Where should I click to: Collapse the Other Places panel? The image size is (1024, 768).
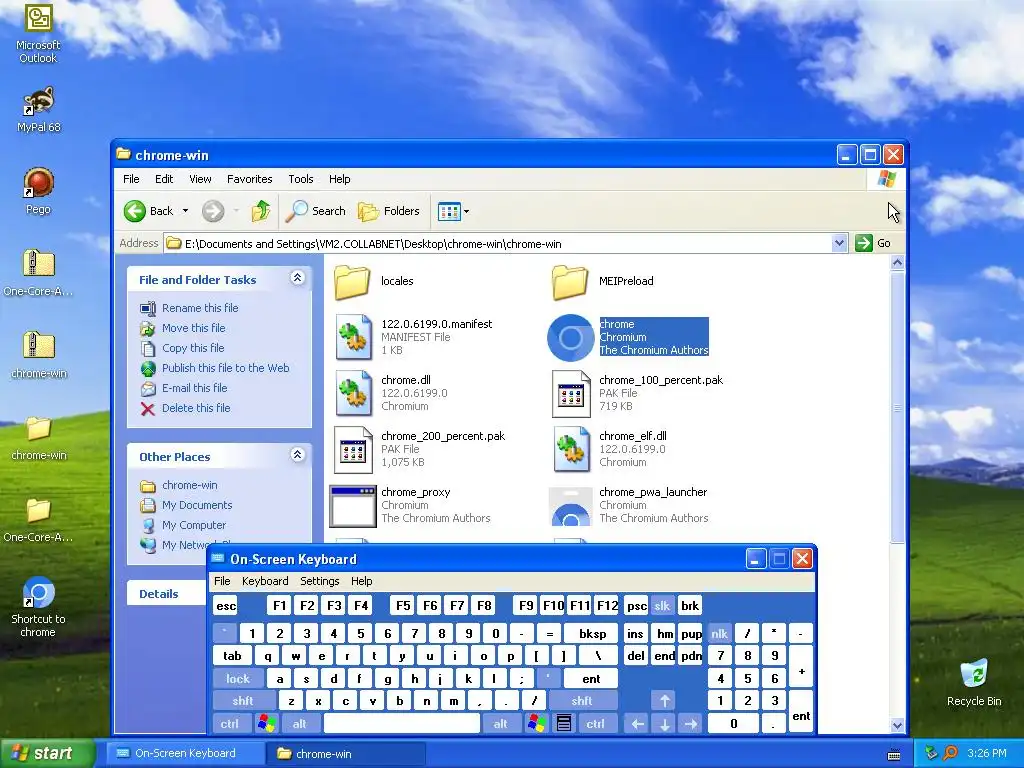click(x=297, y=455)
